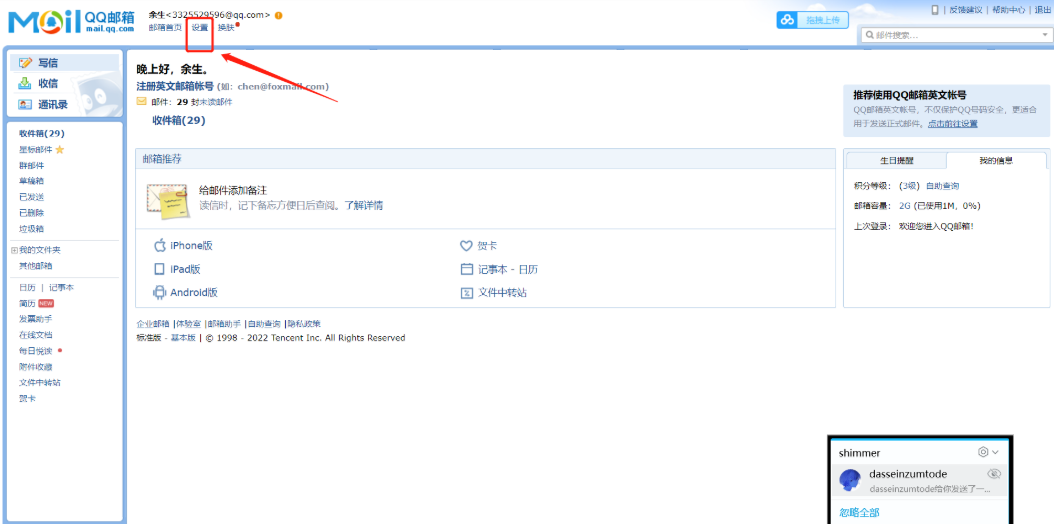This screenshot has height=524, width=1054.
Task: Switch to the 我的信息 tab
Action: click(996, 161)
